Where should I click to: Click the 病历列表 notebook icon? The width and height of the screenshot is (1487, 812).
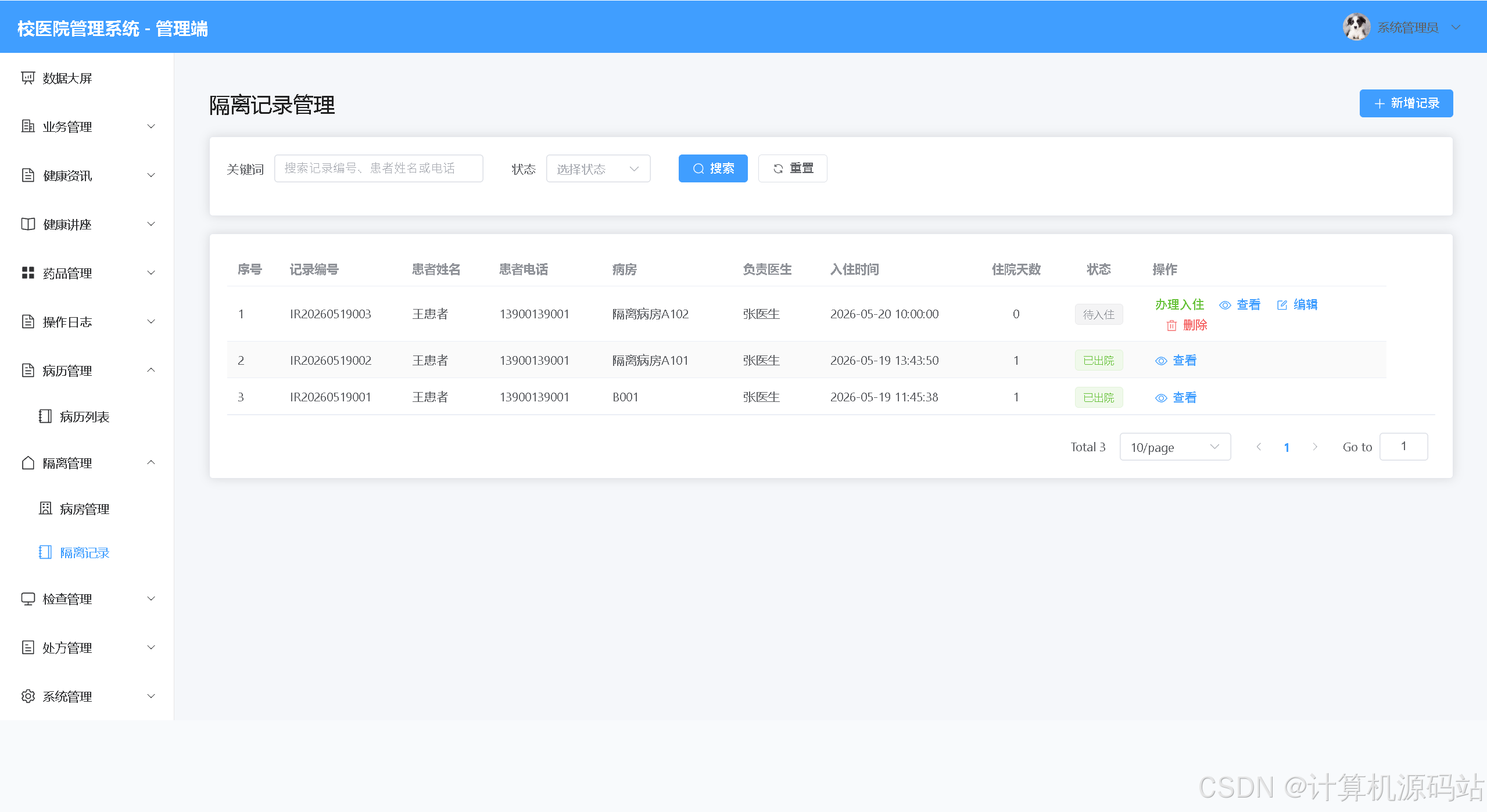[x=45, y=416]
